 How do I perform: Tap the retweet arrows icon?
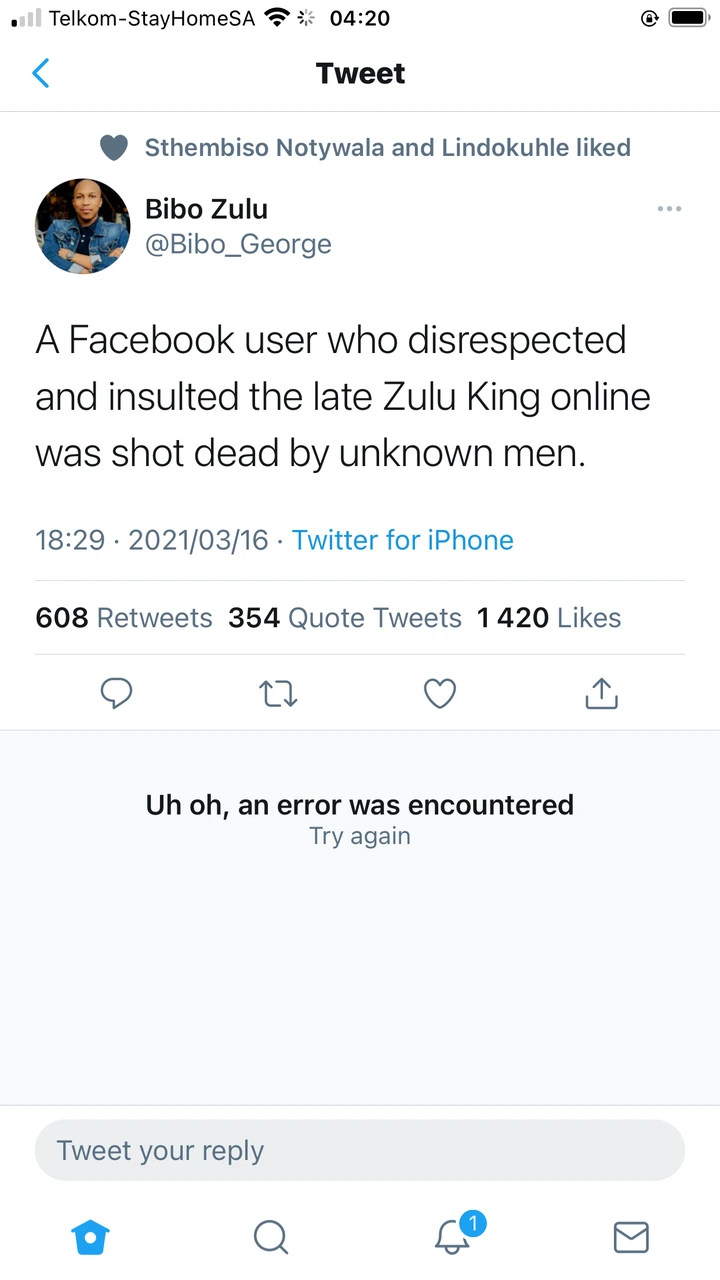tap(278, 693)
